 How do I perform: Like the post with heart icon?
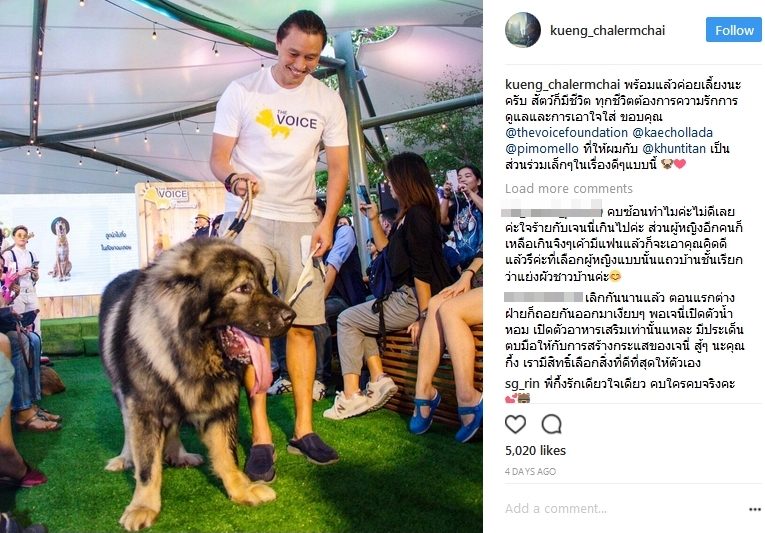(x=515, y=424)
